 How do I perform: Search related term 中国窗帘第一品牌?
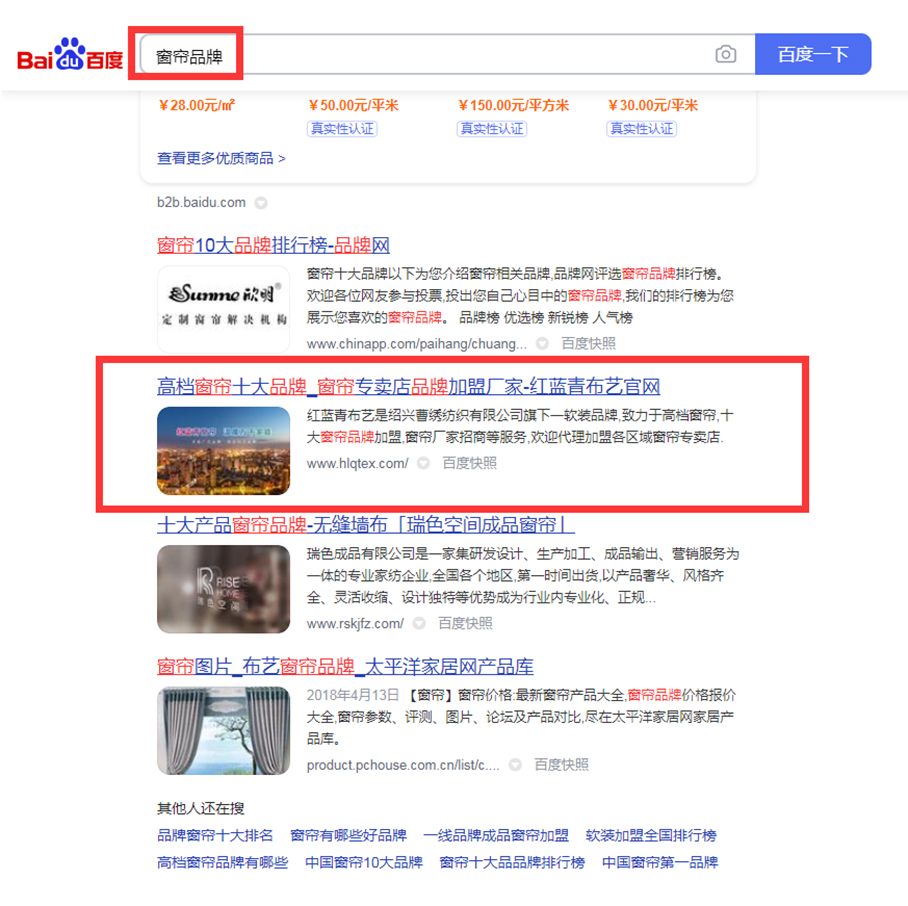tap(660, 863)
